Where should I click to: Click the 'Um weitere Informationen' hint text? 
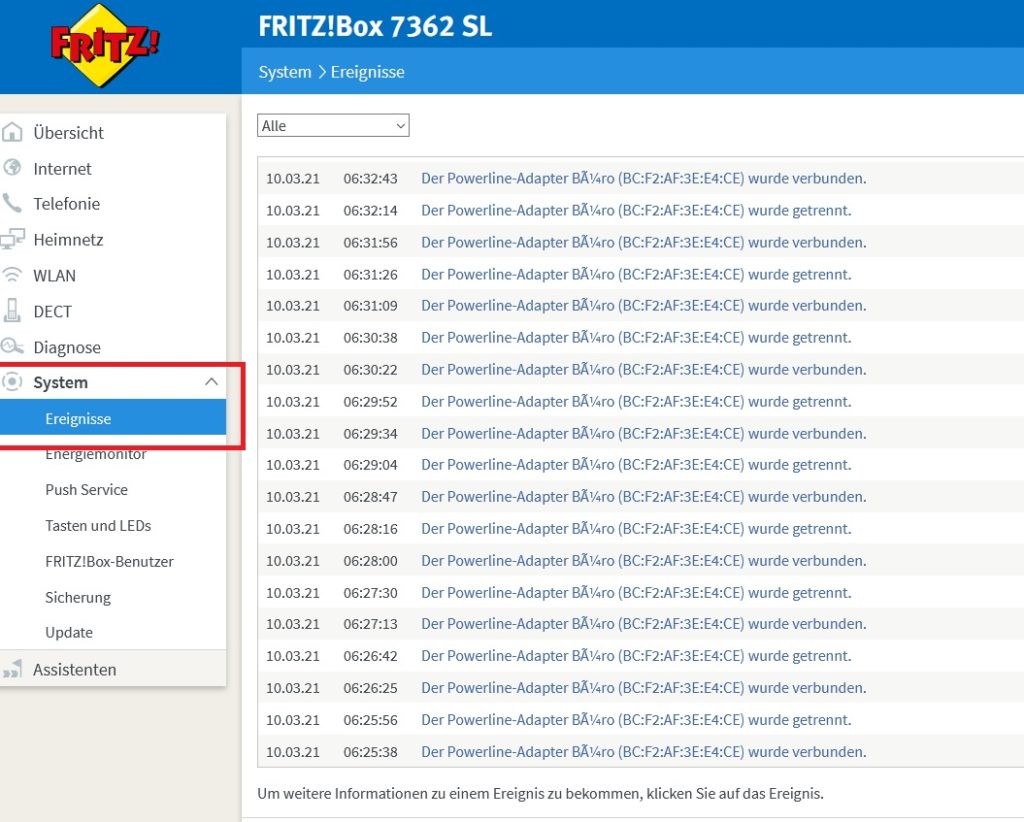tap(540, 794)
